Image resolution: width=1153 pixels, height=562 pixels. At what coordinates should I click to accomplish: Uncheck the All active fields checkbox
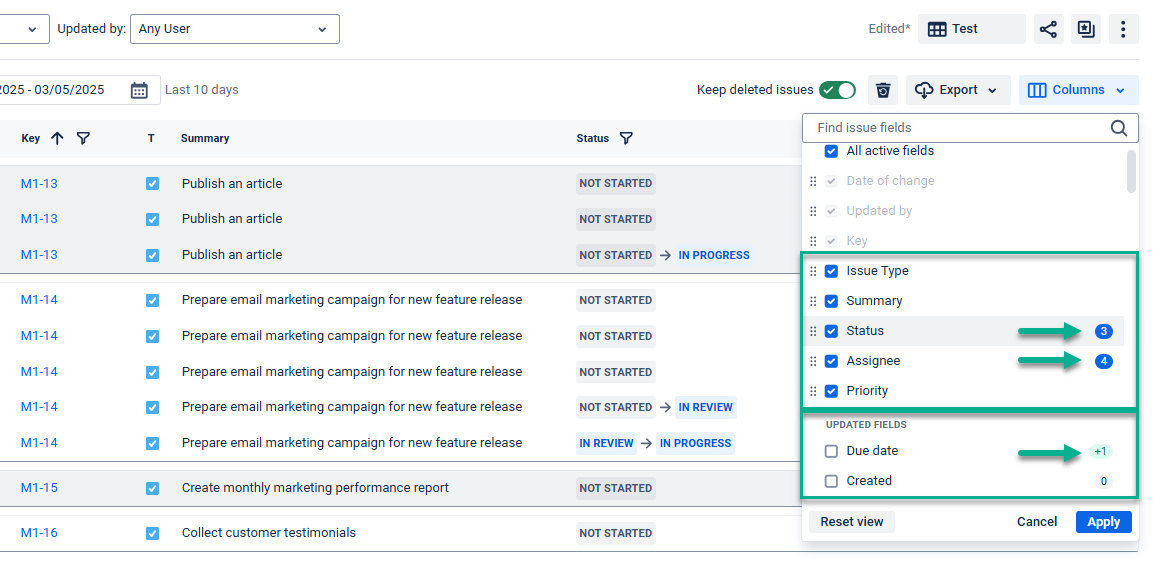[x=831, y=151]
